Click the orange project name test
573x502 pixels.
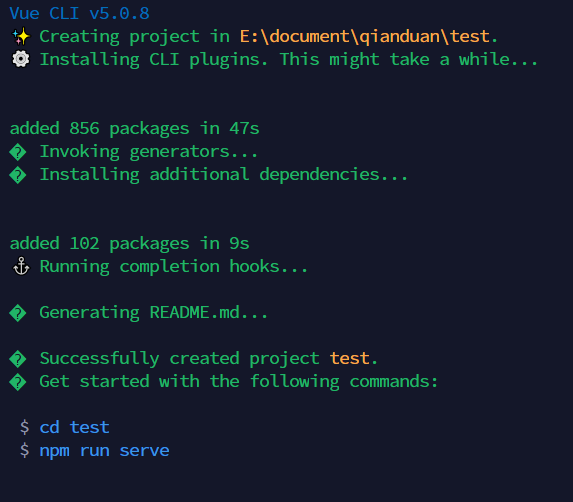coord(350,358)
